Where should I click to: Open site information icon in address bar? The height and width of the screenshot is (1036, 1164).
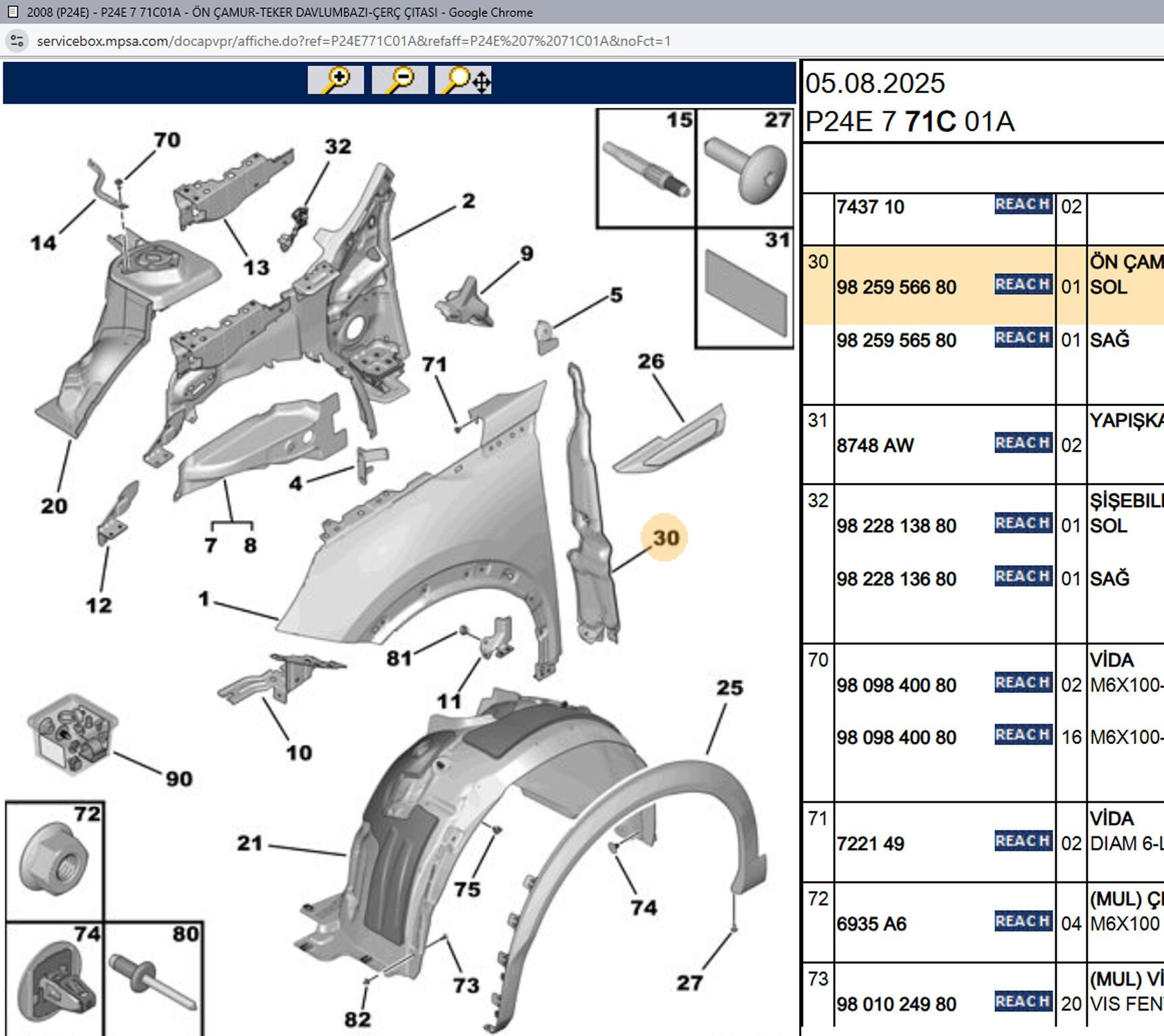tap(17, 41)
